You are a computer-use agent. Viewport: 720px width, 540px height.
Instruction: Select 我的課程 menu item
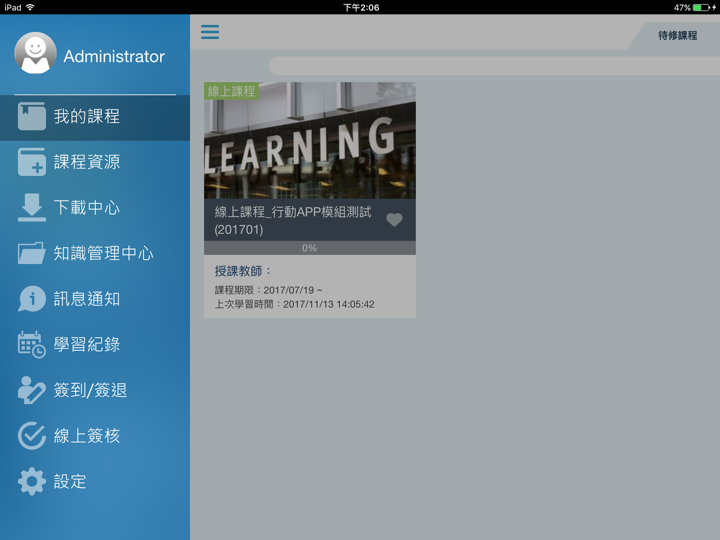(87, 117)
